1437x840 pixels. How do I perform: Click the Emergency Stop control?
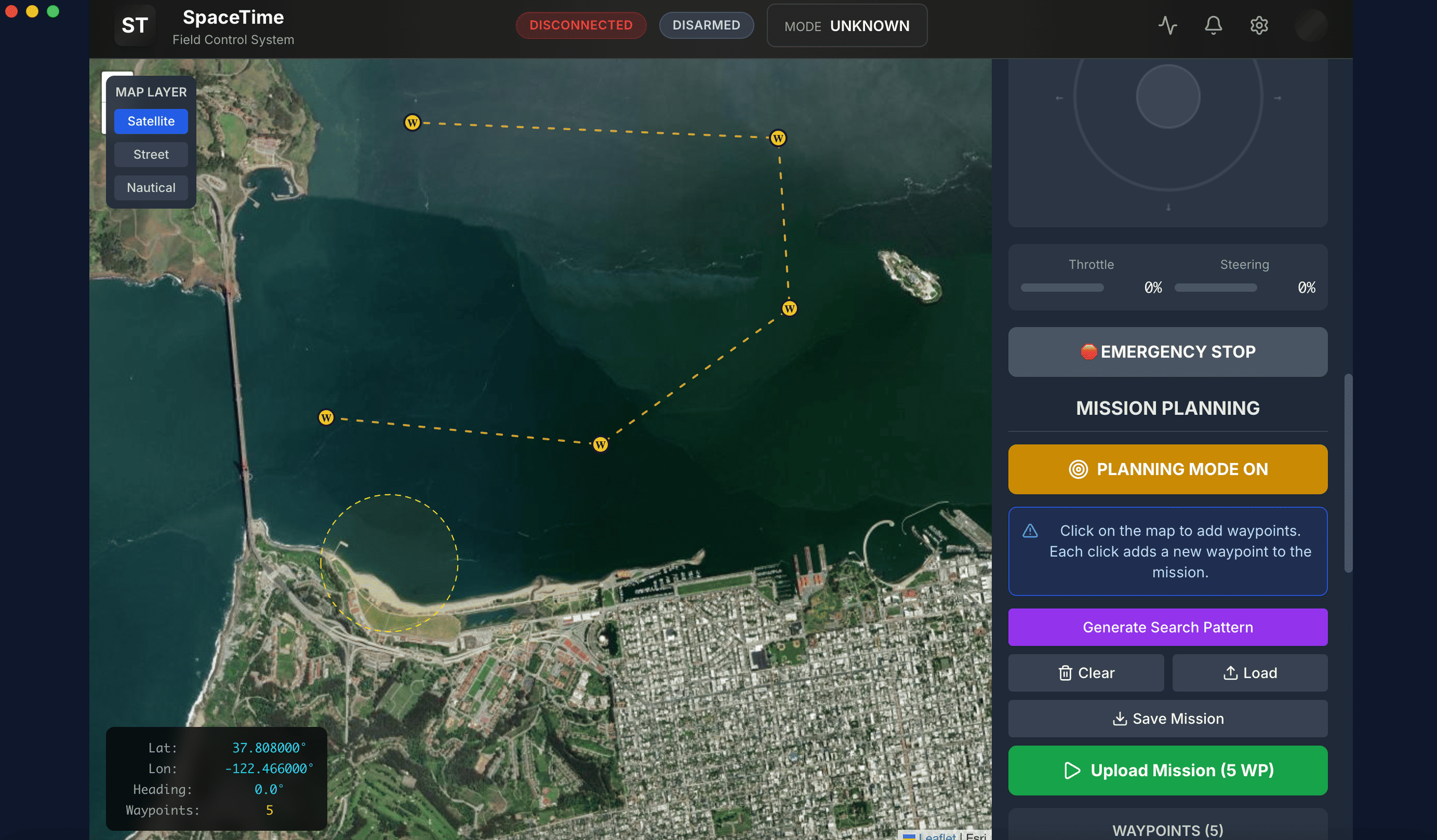pos(1167,352)
